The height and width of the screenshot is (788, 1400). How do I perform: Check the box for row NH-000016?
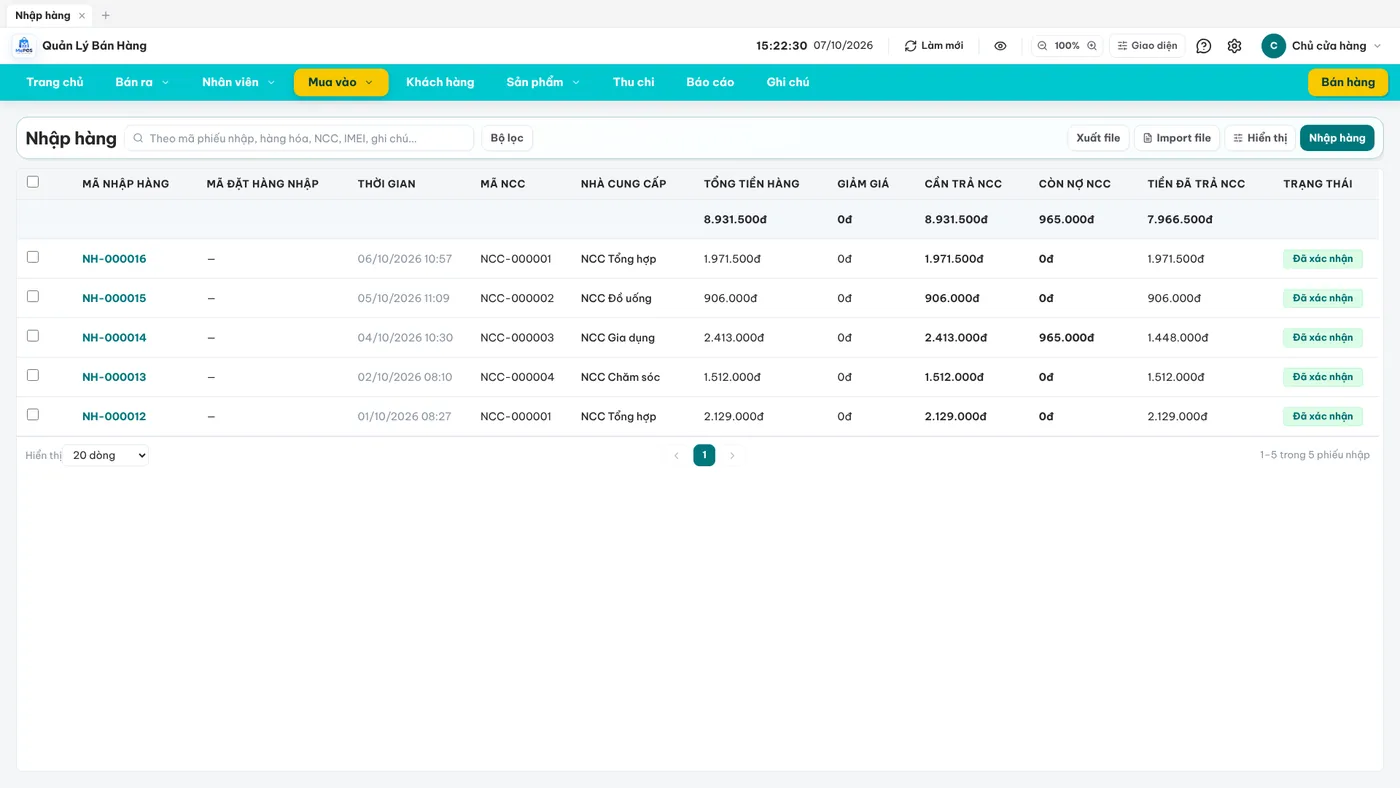coord(33,257)
